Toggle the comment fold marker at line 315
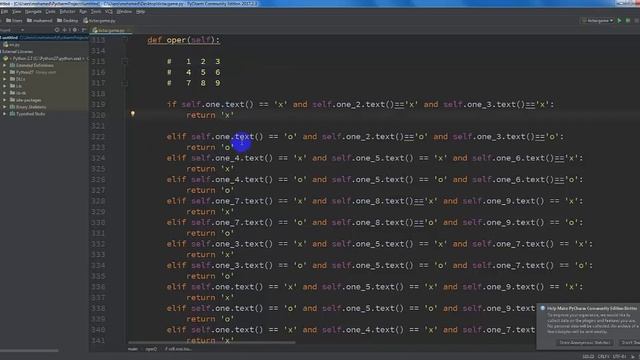The image size is (640, 360). (x=125, y=61)
